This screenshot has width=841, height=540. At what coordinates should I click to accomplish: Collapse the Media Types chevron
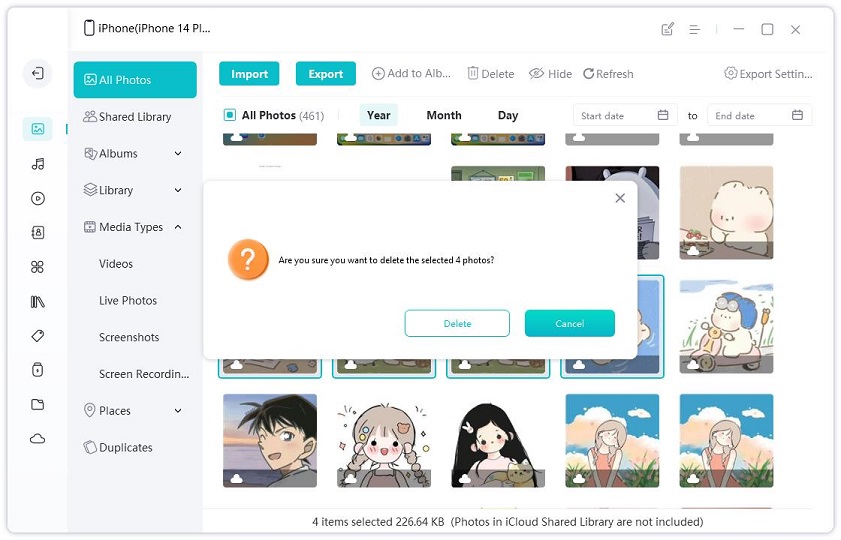click(178, 227)
